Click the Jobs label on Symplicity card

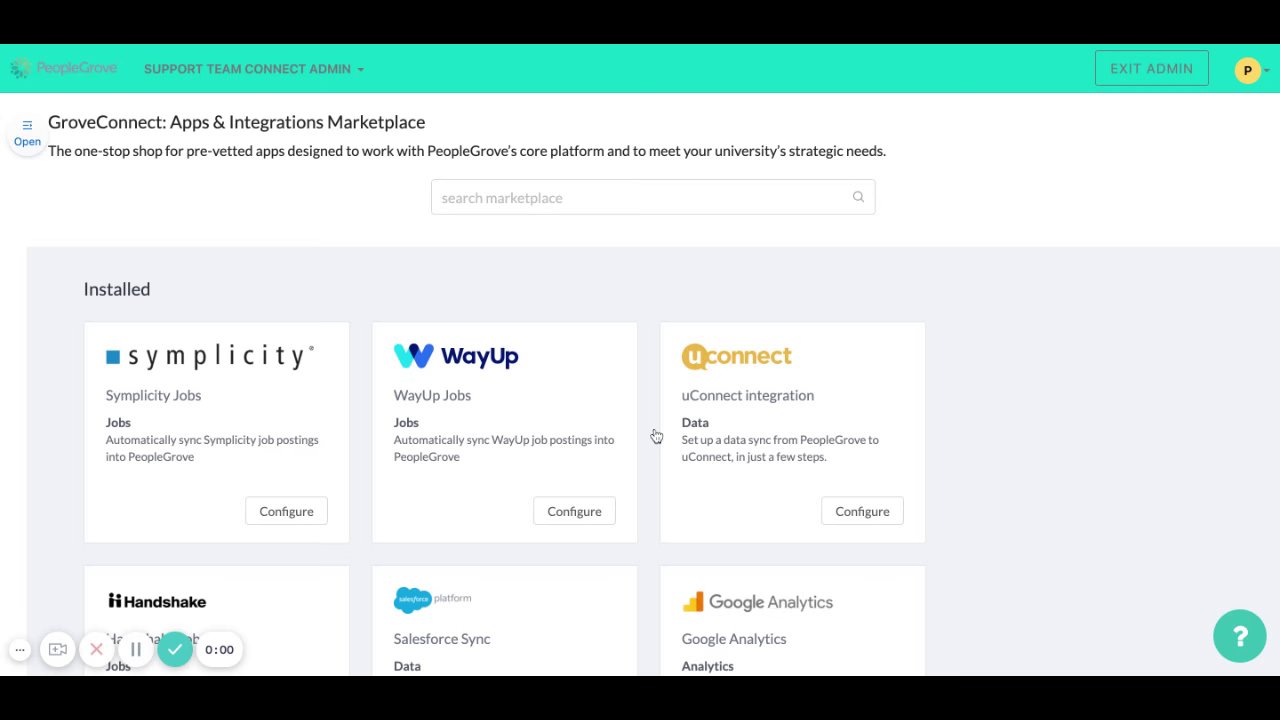(118, 422)
